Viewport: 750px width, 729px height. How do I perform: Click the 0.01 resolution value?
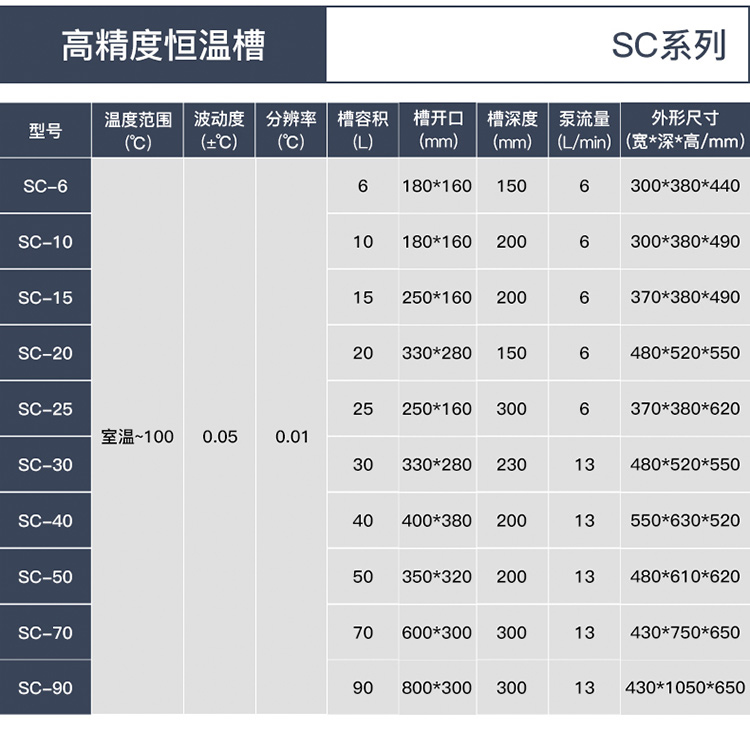pos(292,437)
